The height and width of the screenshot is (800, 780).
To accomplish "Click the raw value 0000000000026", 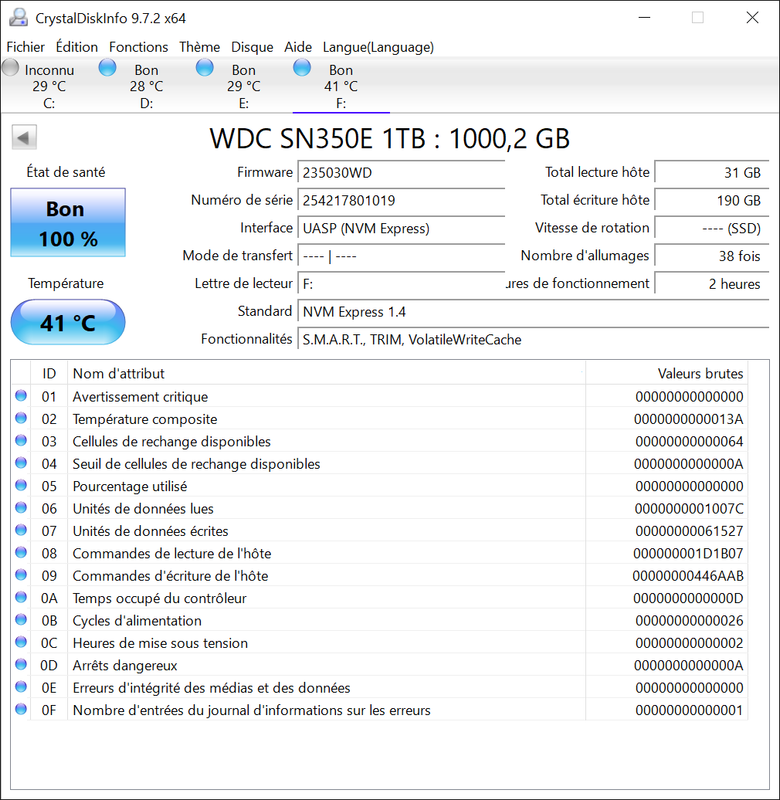I will point(689,621).
